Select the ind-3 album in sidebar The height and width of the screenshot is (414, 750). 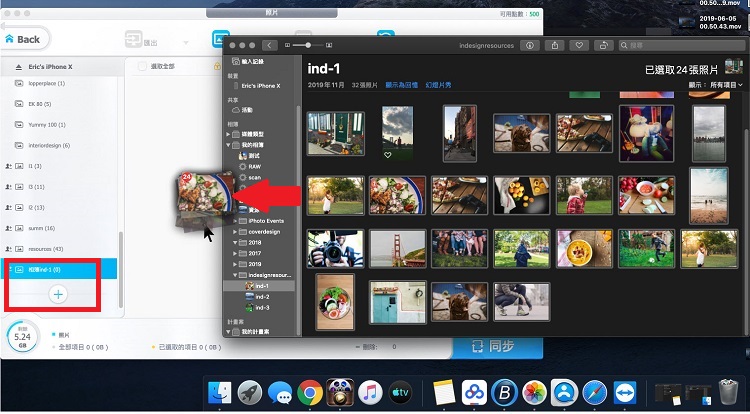click(x=257, y=308)
